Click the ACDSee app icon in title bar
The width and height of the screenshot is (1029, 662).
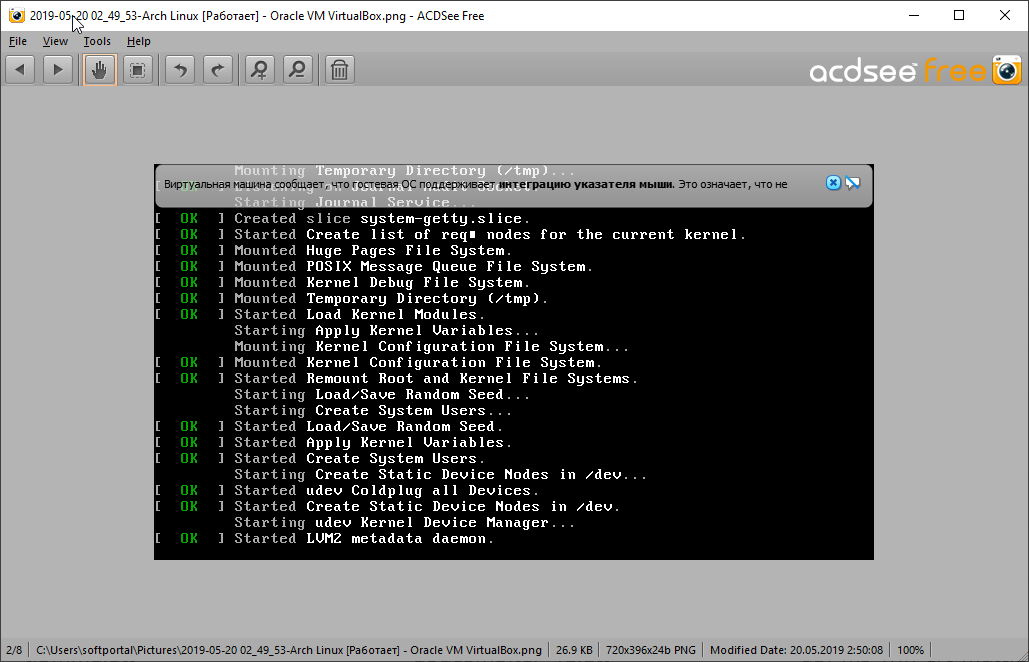pos(16,15)
